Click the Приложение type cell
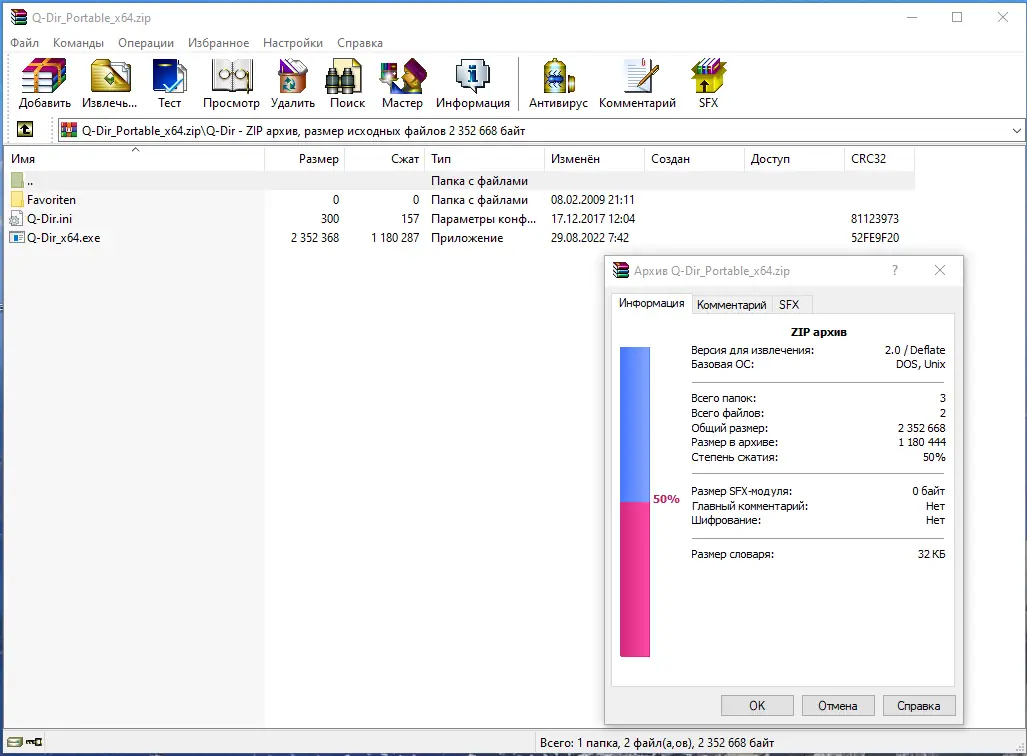1027x756 pixels. pos(467,238)
